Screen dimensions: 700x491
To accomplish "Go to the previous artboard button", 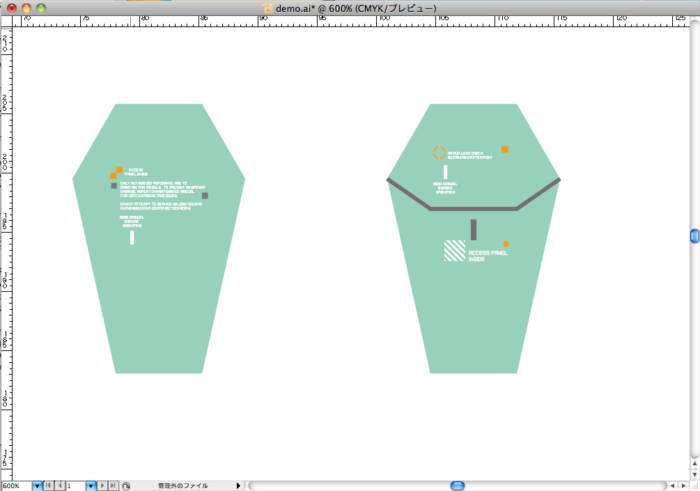I will point(59,485).
